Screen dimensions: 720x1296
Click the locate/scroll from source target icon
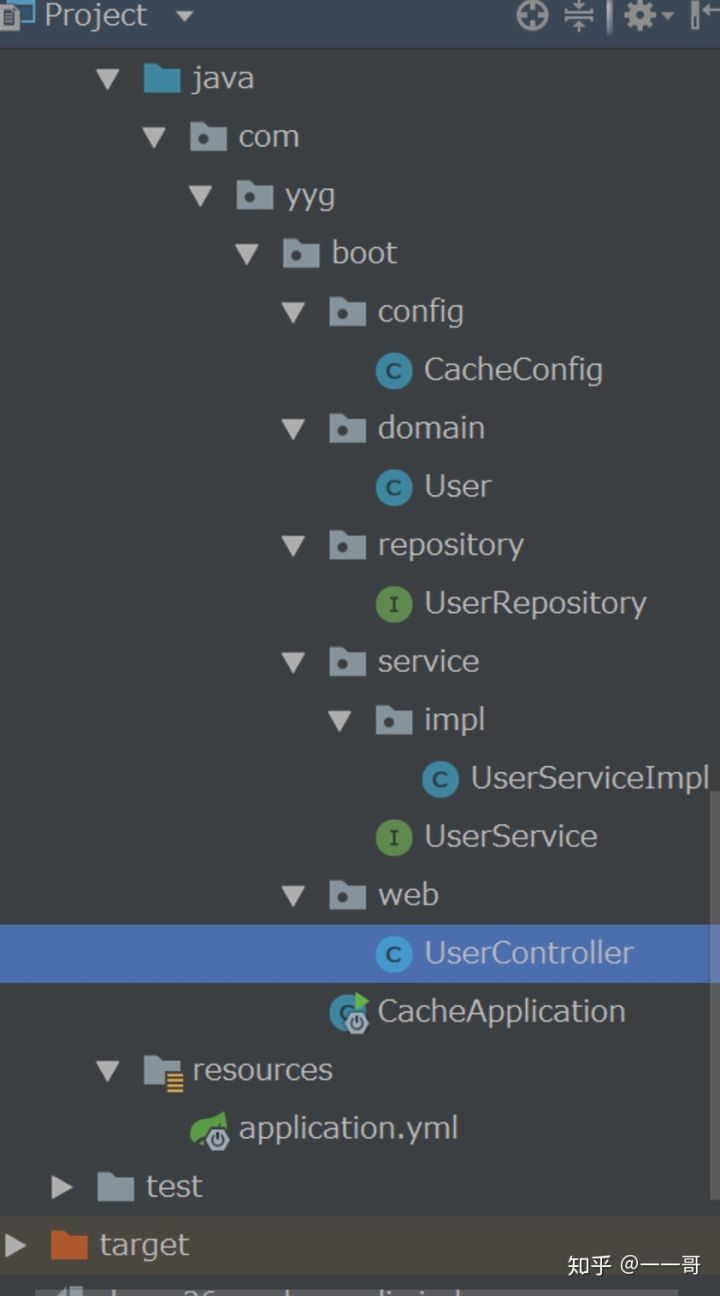(x=532, y=15)
